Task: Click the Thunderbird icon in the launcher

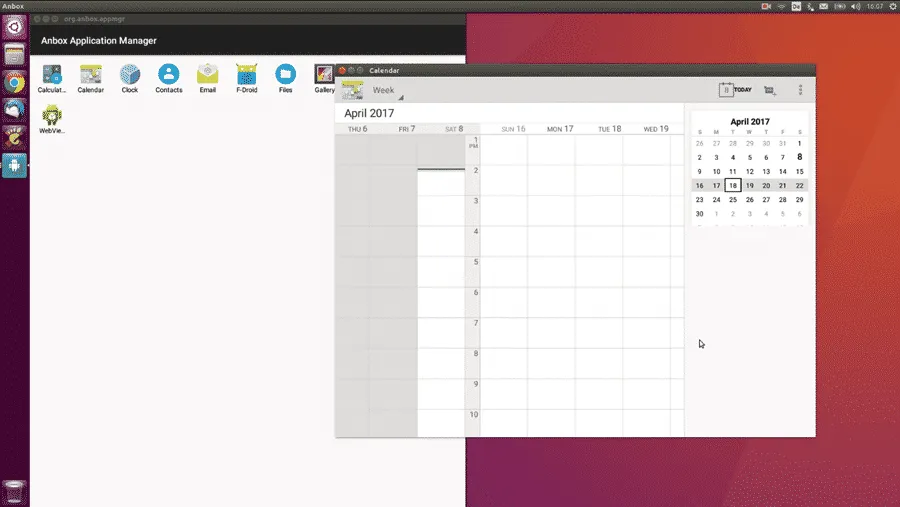Action: (14, 110)
